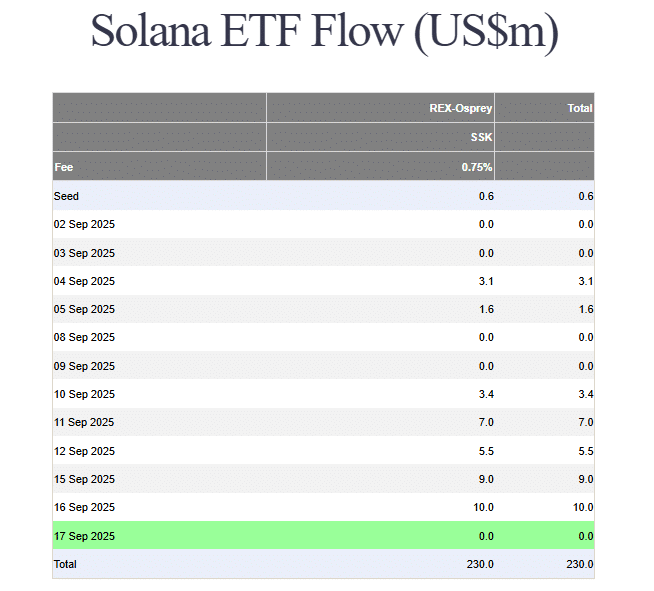Click the Seed row label
This screenshot has width=654, height=591.
[x=66, y=196]
